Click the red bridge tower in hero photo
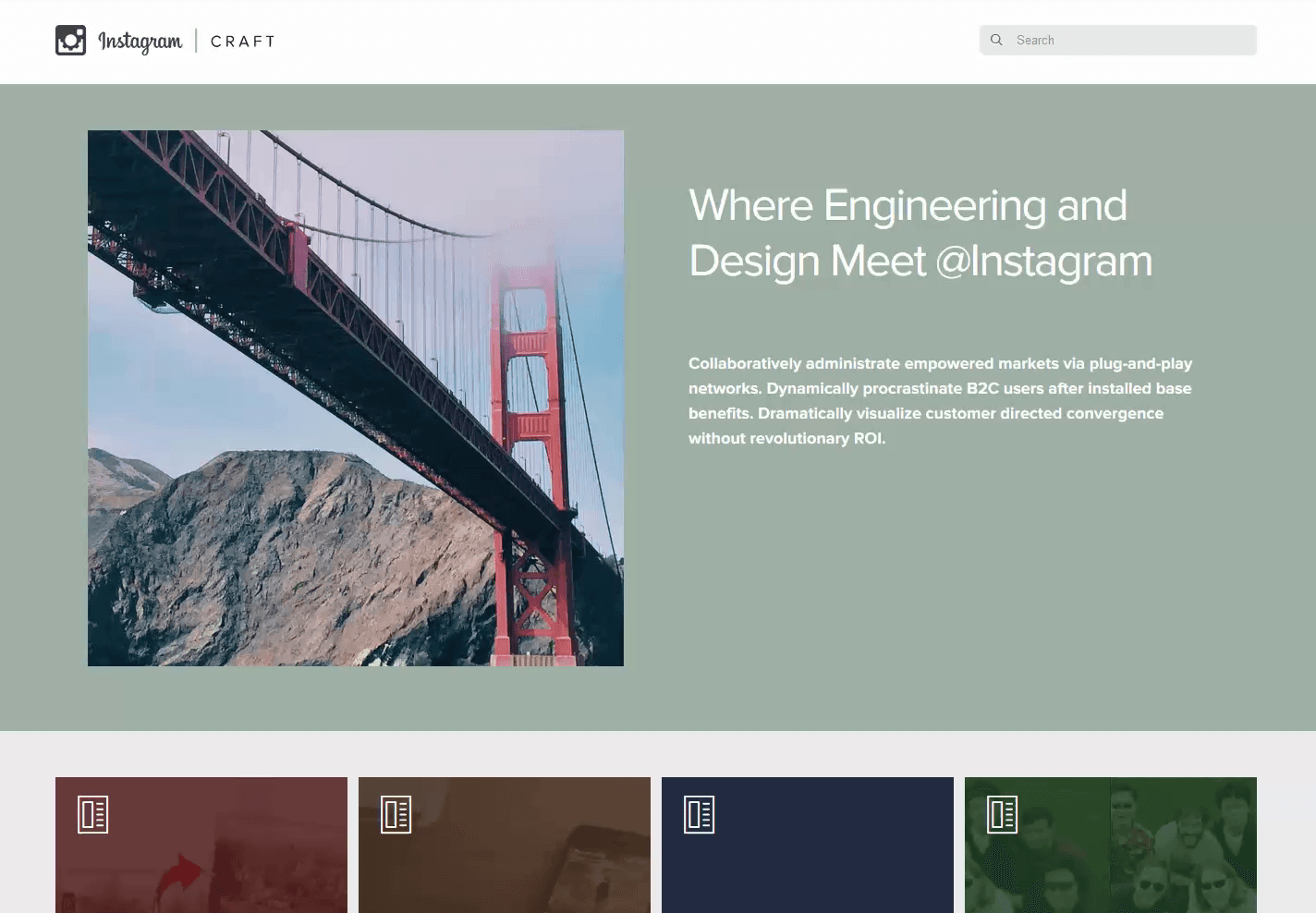 point(527,416)
